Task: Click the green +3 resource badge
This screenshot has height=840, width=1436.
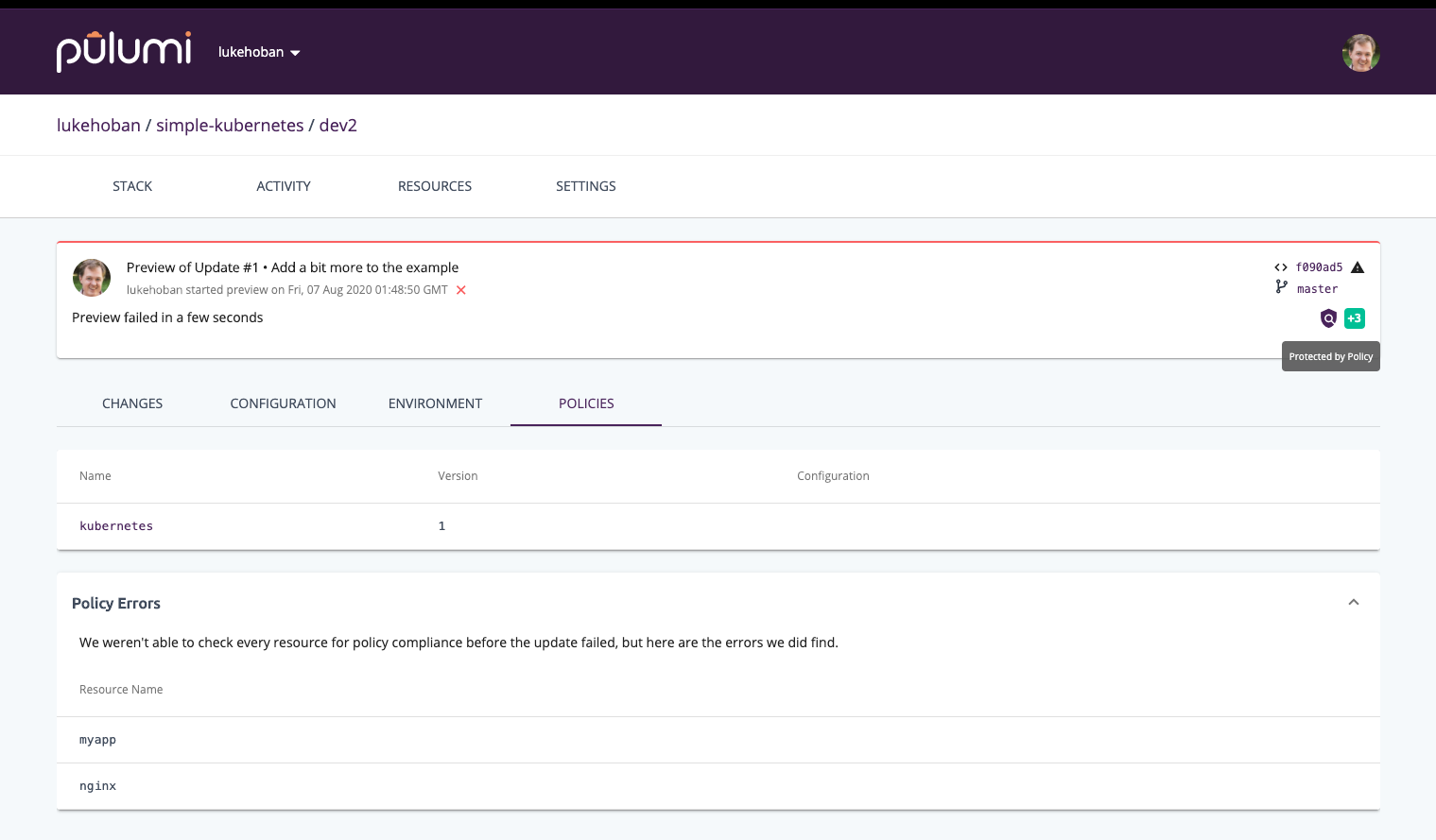Action: [x=1355, y=318]
